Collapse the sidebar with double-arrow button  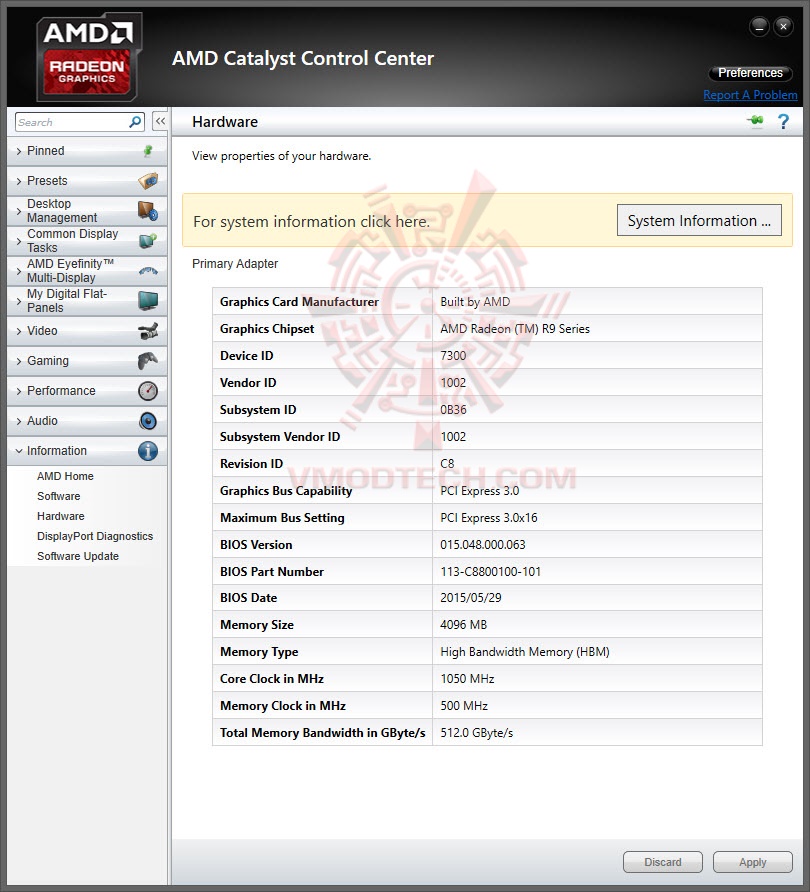pos(160,121)
